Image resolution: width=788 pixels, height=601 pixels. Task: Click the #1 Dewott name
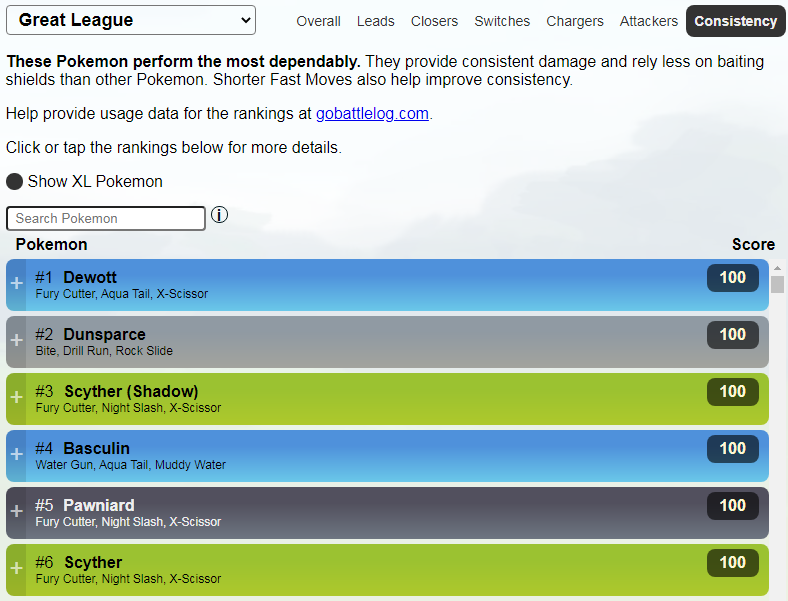[90, 277]
